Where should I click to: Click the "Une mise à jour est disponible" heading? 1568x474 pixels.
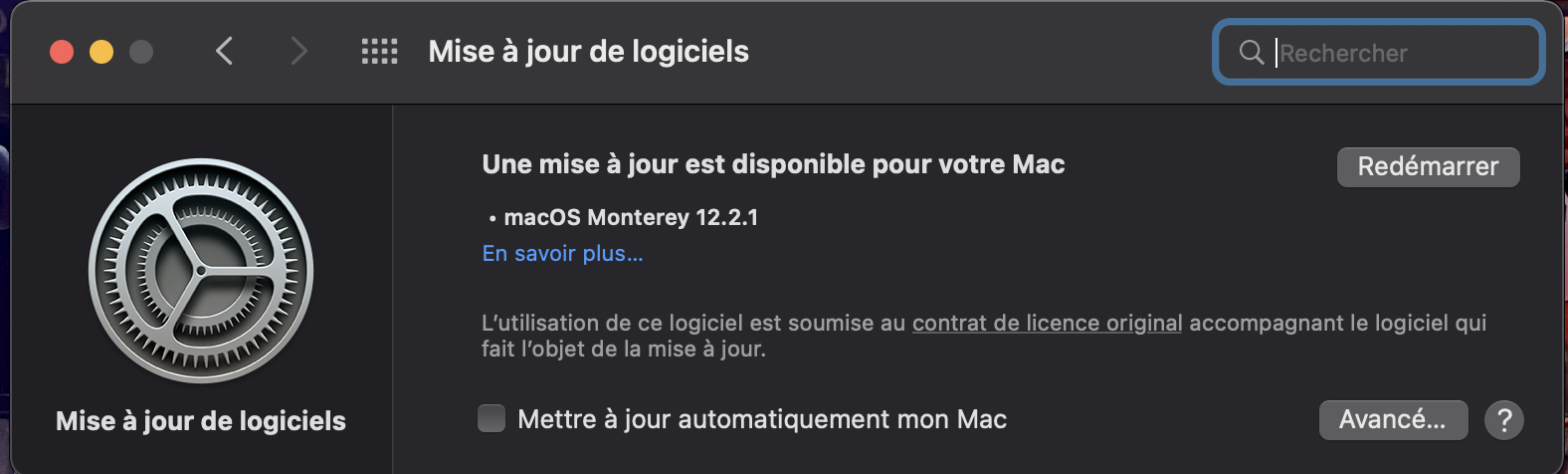pos(773,164)
